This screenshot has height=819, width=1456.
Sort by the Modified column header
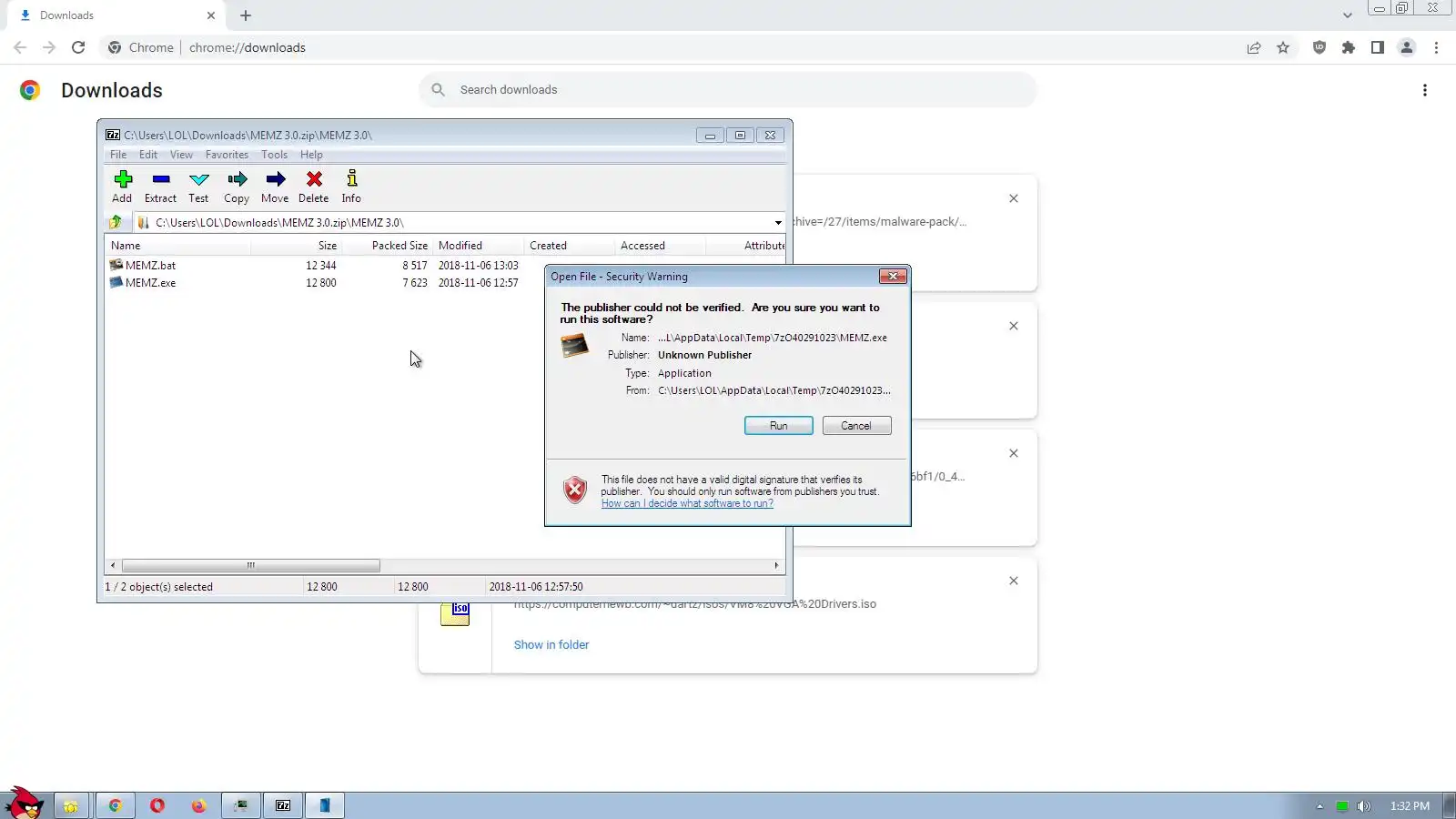pyautogui.click(x=478, y=246)
